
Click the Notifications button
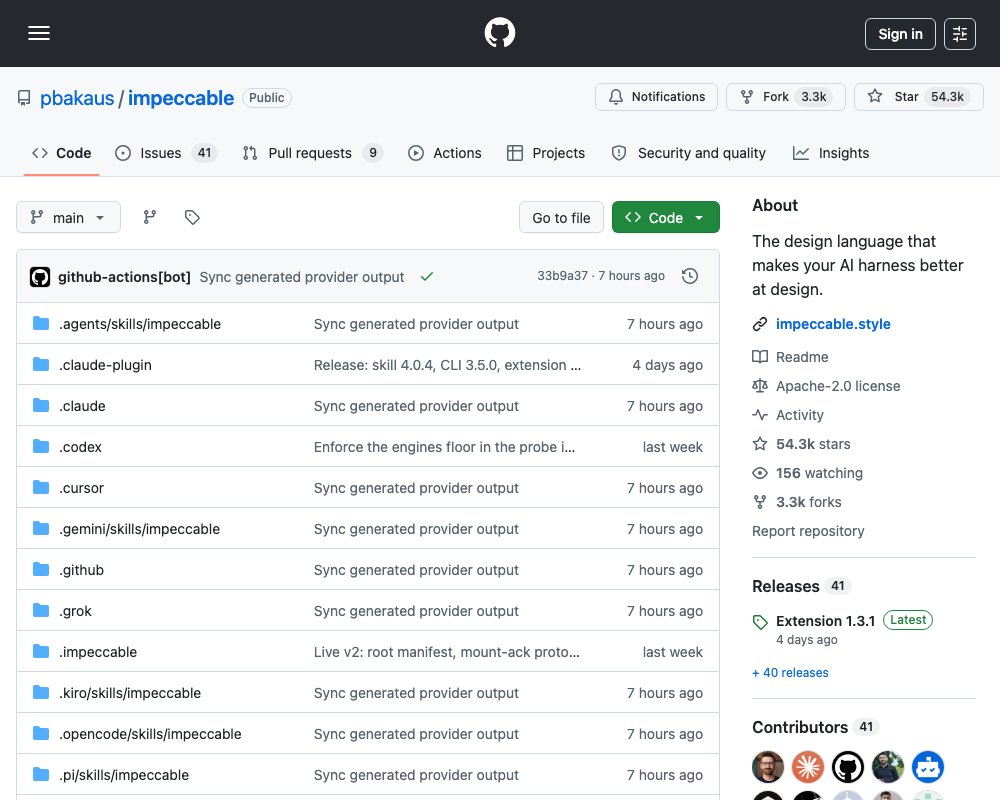click(656, 97)
